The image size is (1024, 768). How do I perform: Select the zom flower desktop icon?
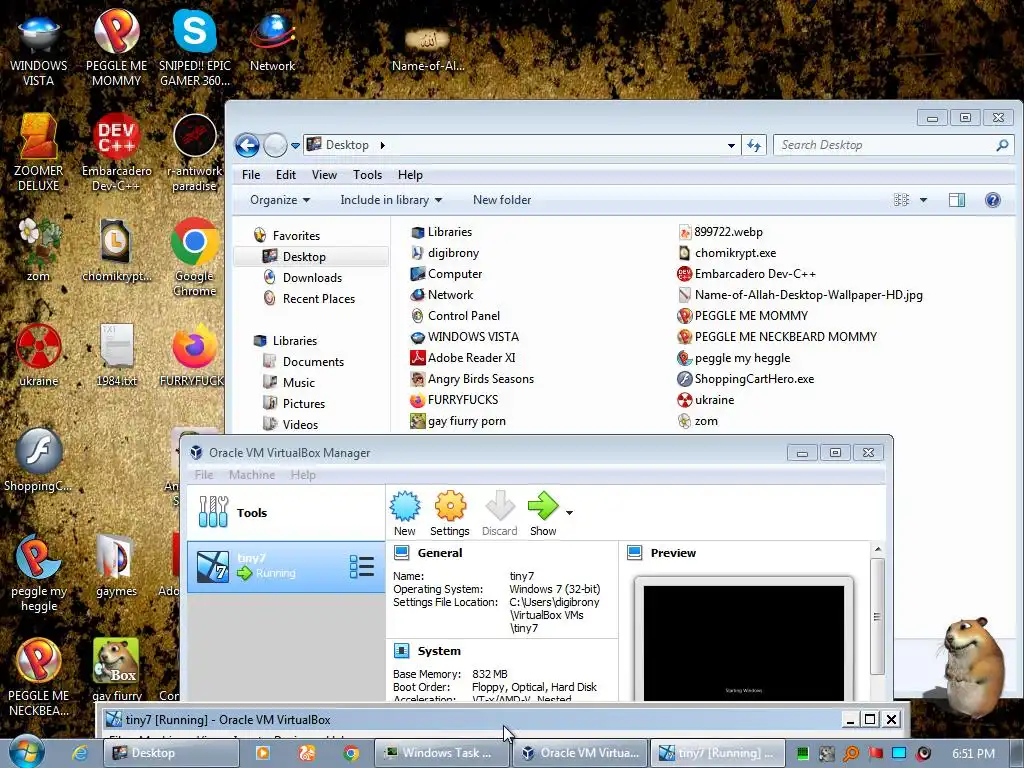click(x=39, y=250)
